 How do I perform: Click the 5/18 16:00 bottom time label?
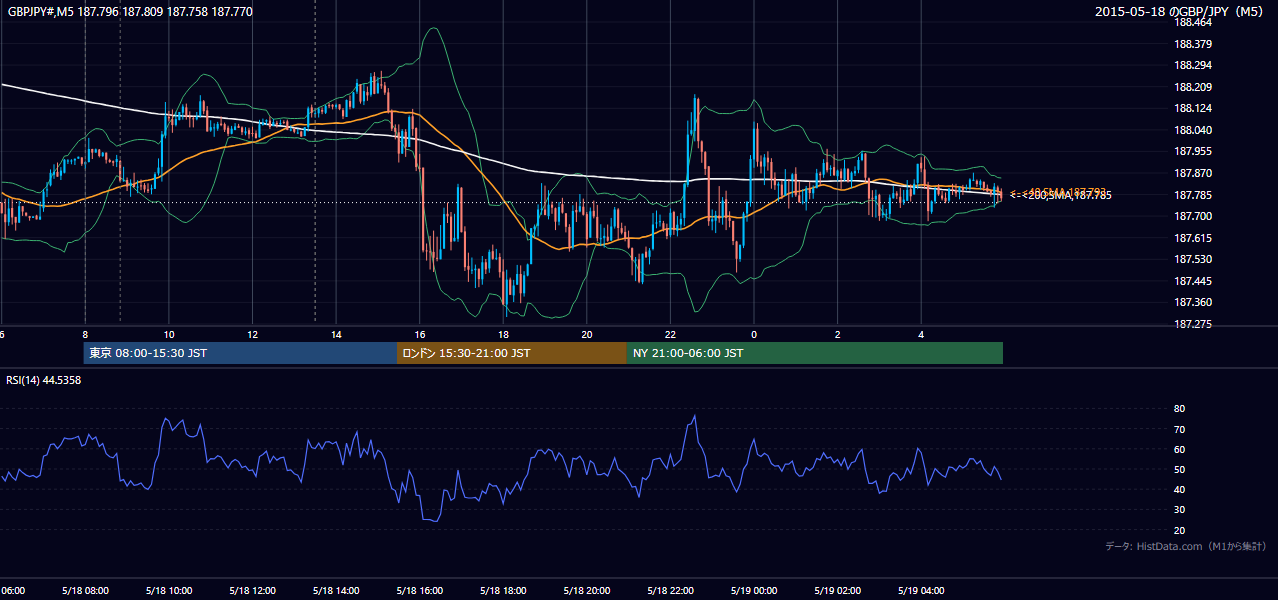(419, 590)
